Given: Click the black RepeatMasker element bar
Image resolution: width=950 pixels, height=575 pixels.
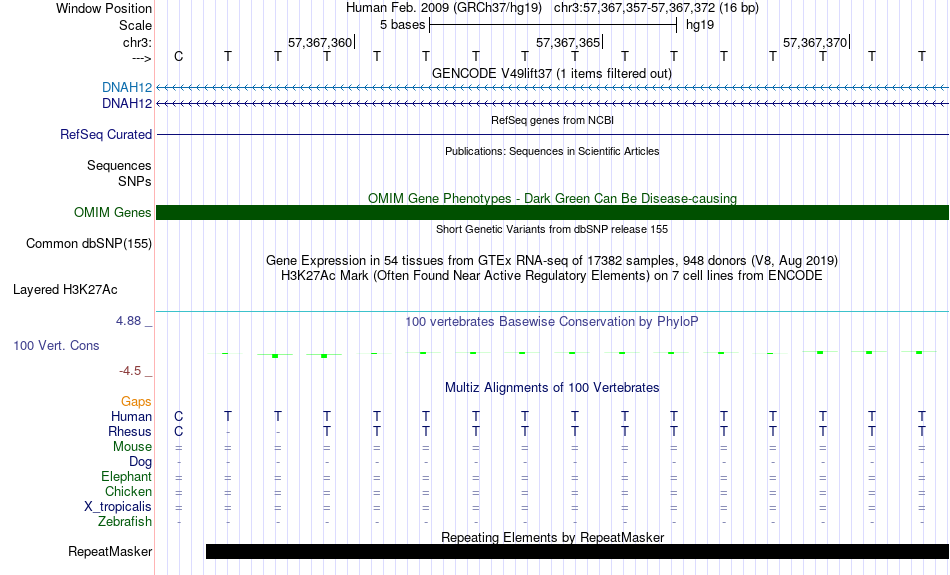Looking at the screenshot, I should (577, 551).
